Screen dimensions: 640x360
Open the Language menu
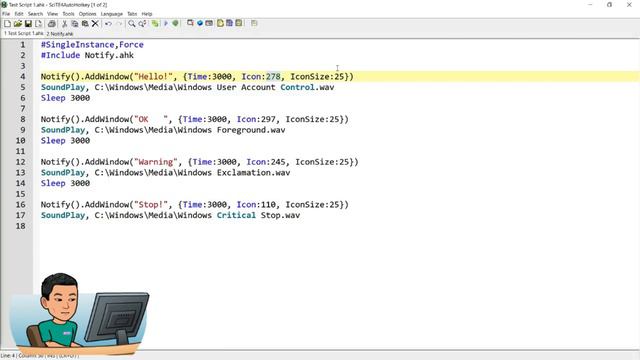[x=111, y=14]
